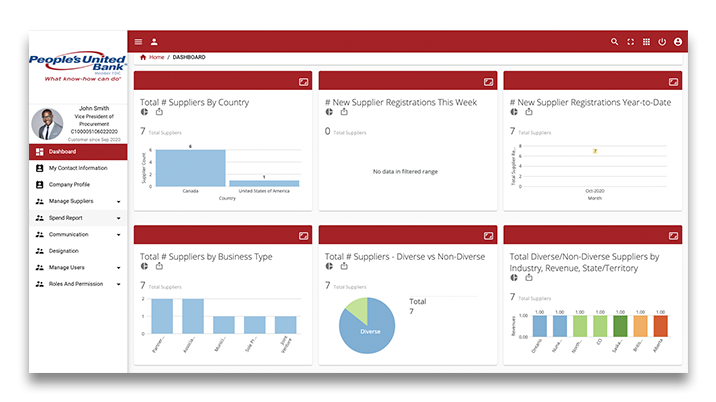
Task: Click the power logout icon
Action: 662,42
